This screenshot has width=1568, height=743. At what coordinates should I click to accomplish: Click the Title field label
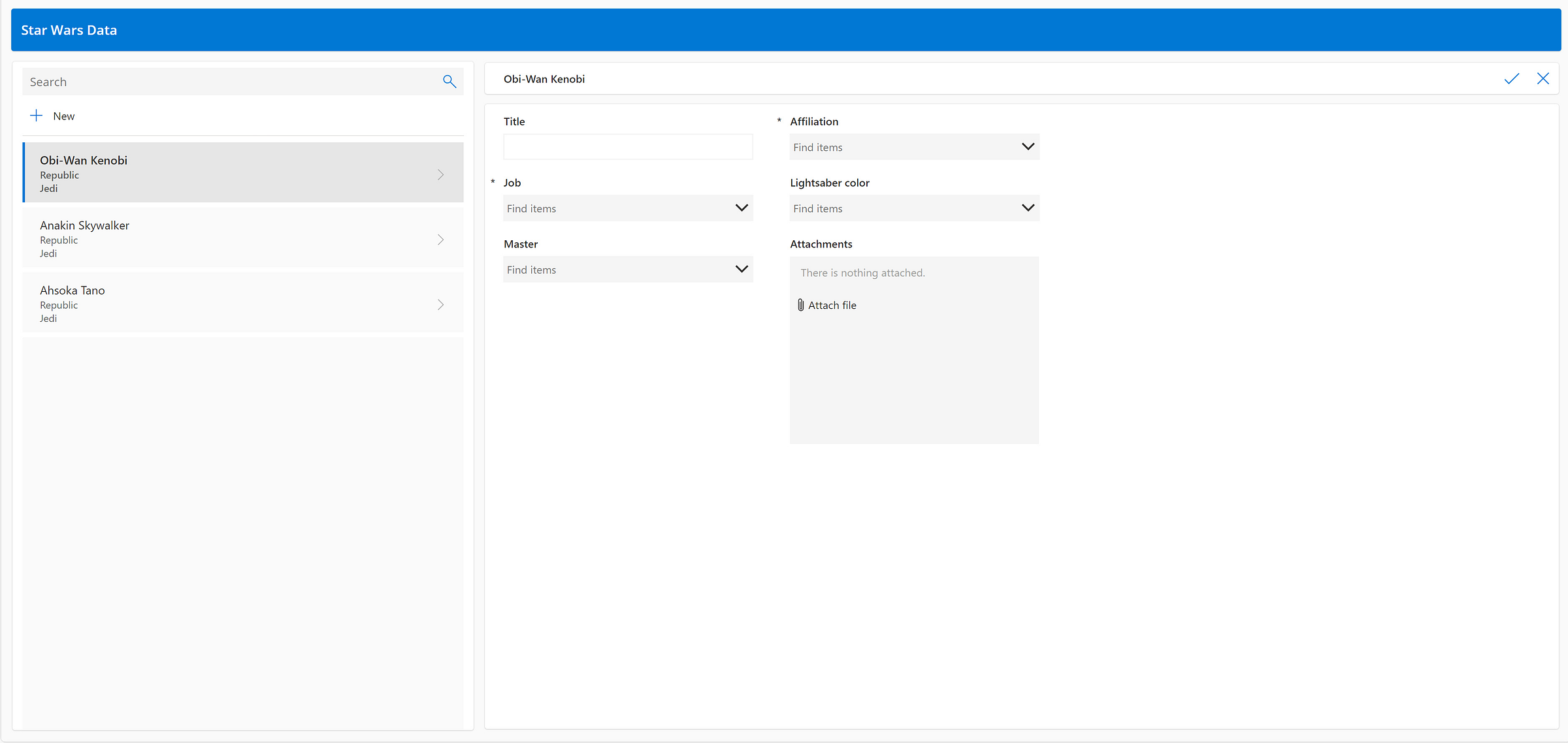[514, 121]
